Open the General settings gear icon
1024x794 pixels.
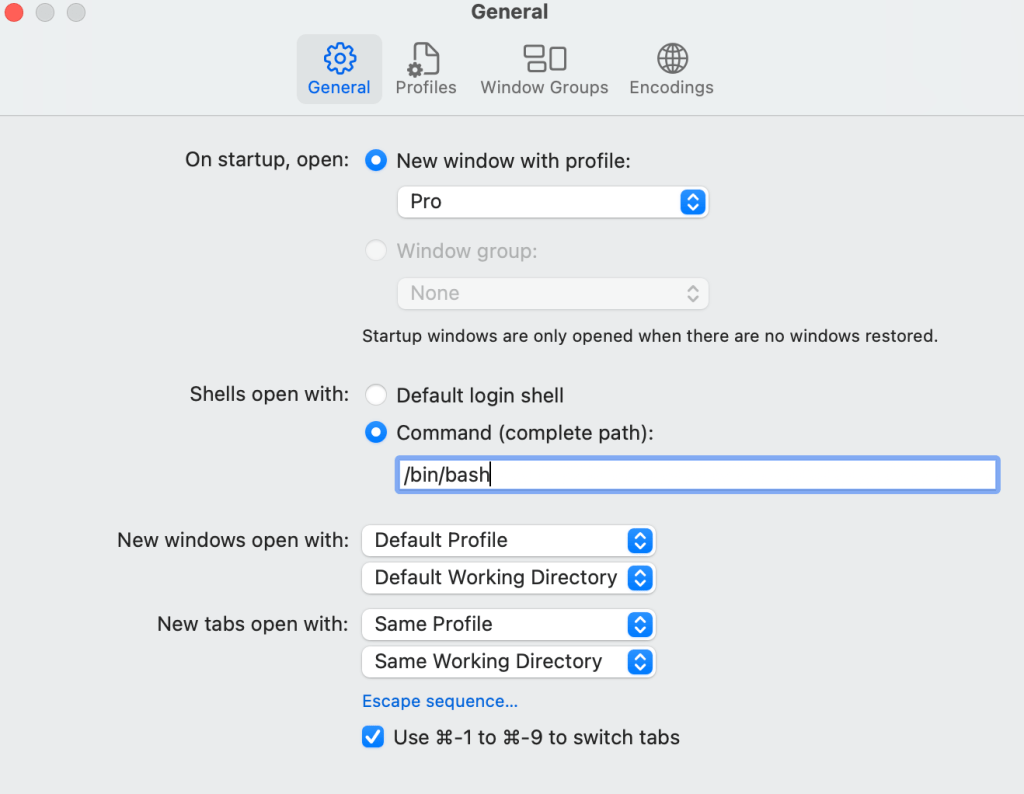340,58
